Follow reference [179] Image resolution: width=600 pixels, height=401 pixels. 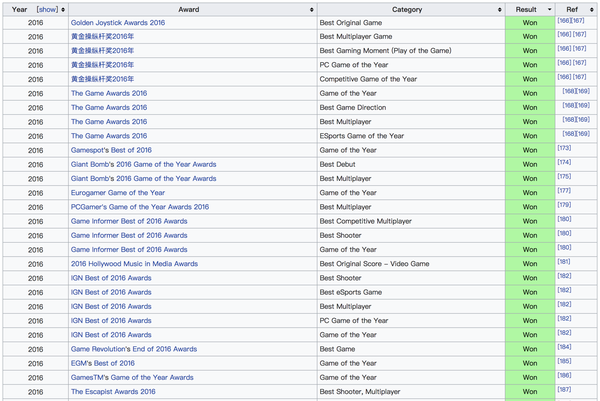564,205
